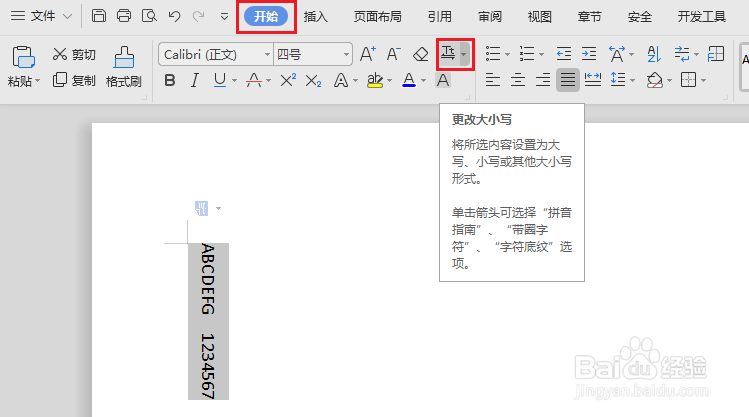Toggle subscript formatting

[x=313, y=81]
